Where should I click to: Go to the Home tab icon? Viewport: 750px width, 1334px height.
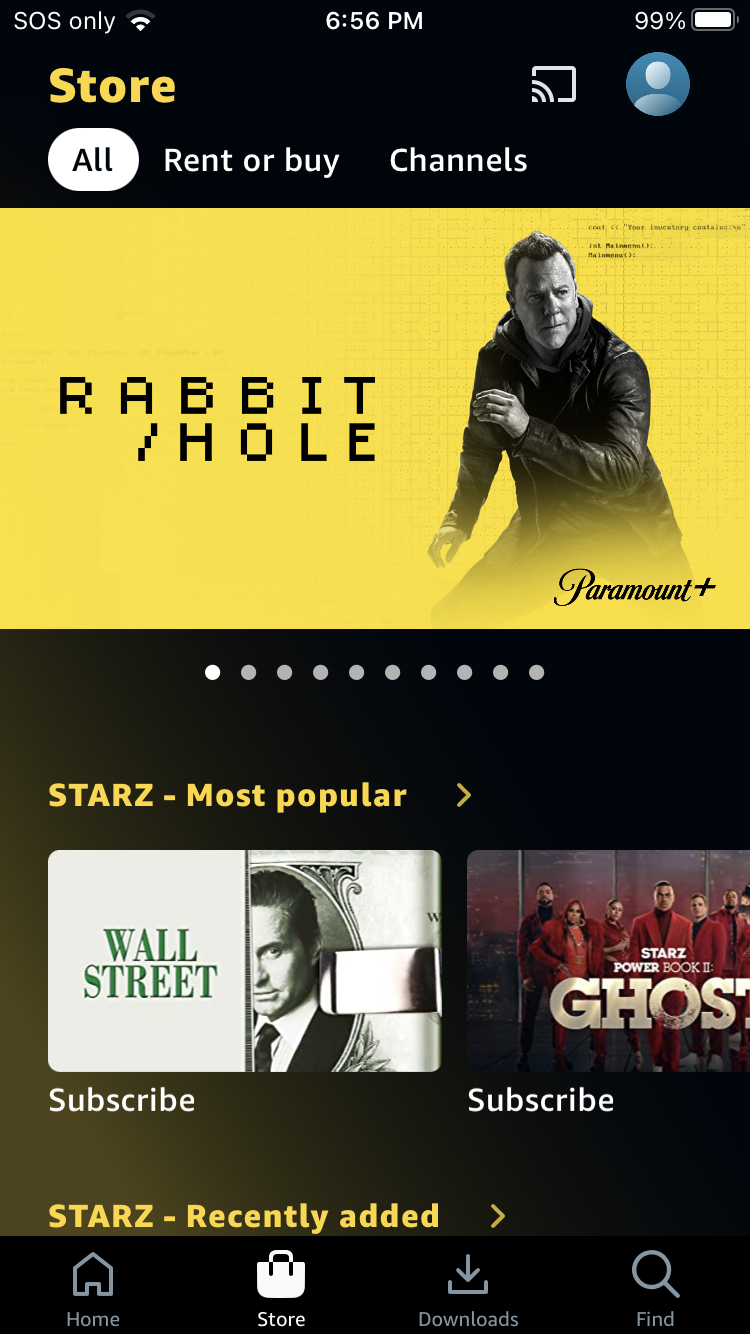coord(93,1275)
